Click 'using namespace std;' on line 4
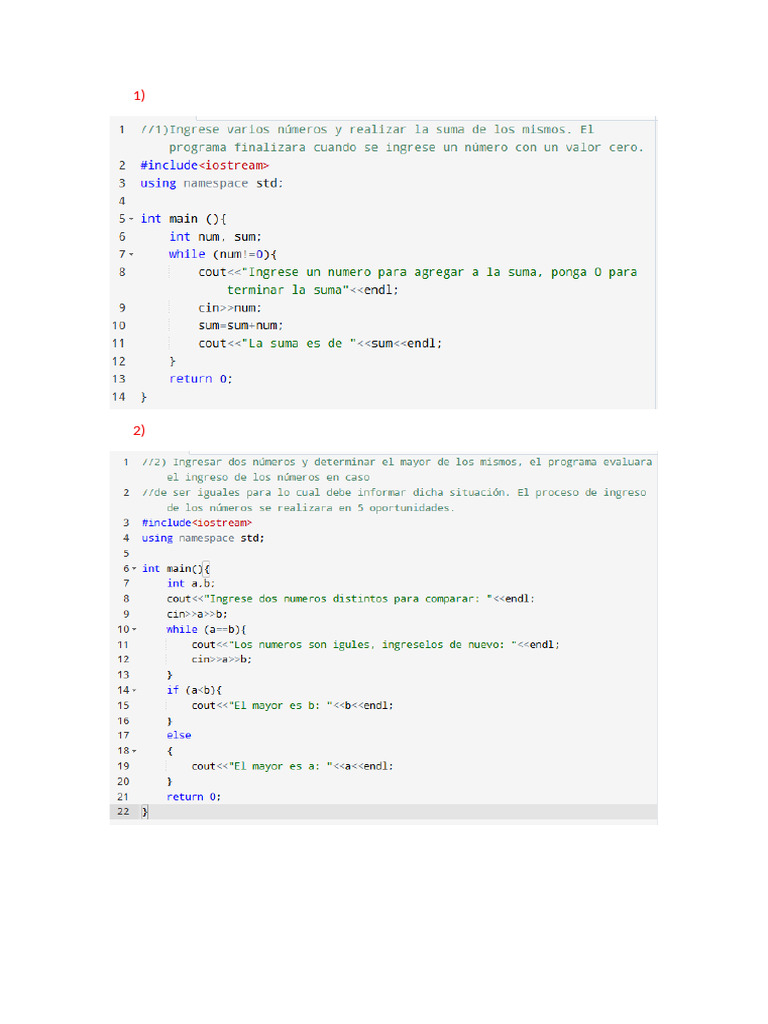 (202, 539)
